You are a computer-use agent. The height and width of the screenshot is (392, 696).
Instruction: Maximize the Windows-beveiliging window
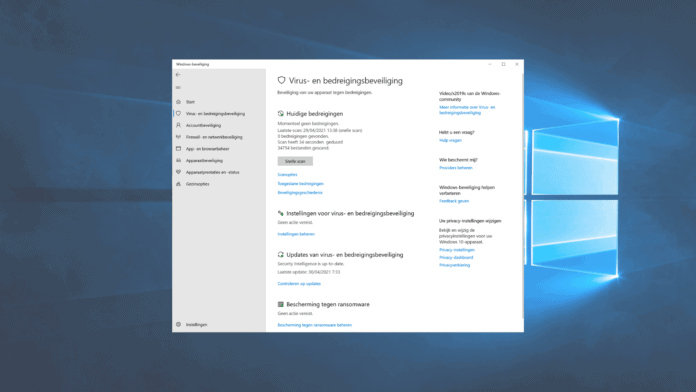coord(503,64)
